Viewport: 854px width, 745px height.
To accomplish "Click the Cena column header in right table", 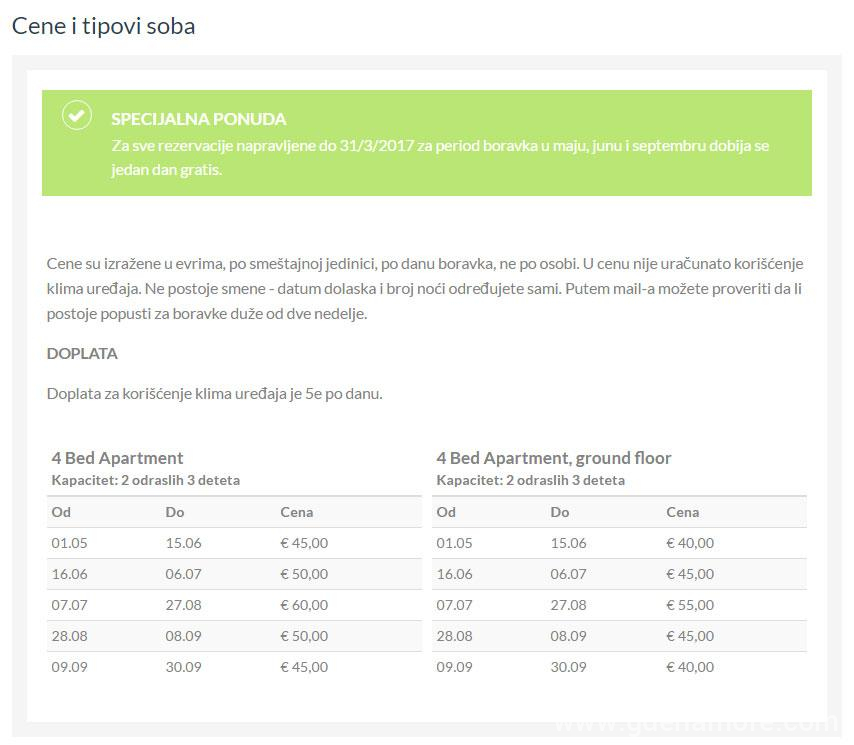I will tap(682, 512).
